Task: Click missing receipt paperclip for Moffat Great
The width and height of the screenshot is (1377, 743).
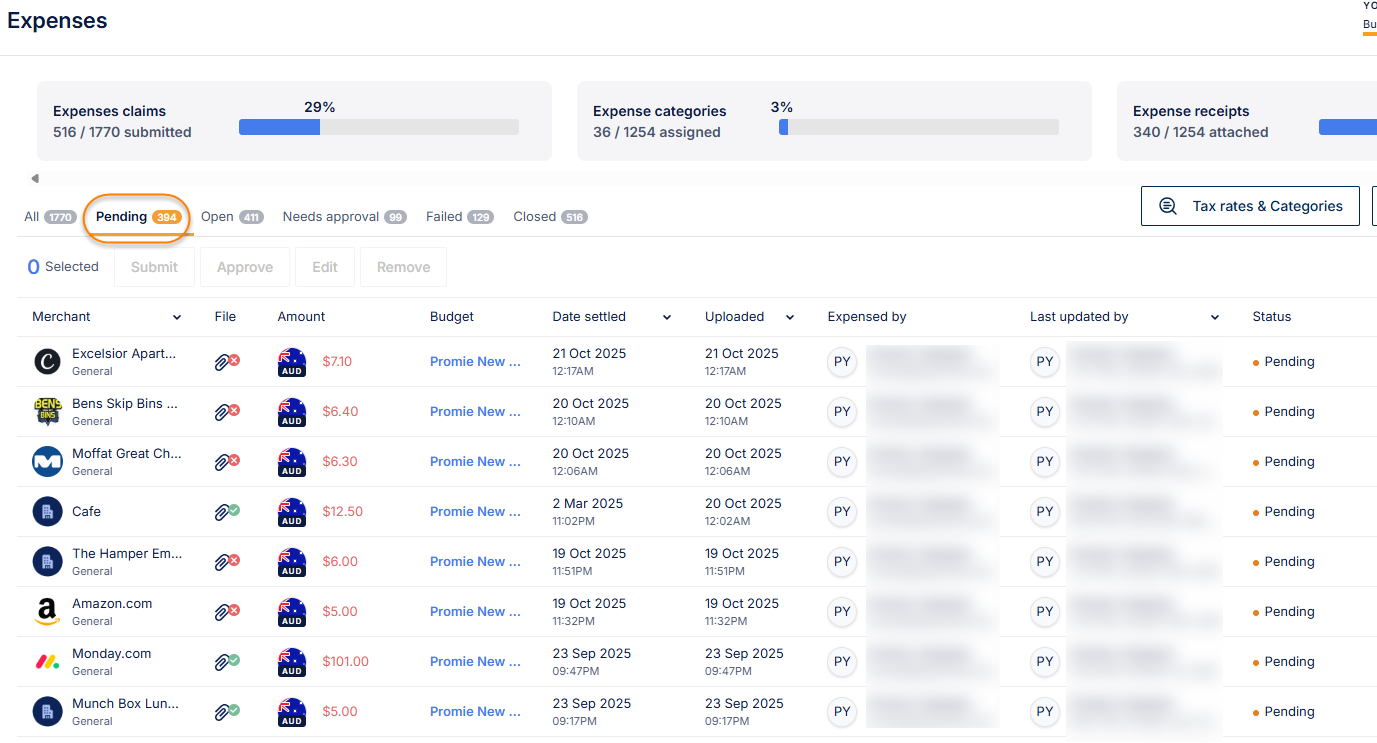Action: (x=227, y=462)
